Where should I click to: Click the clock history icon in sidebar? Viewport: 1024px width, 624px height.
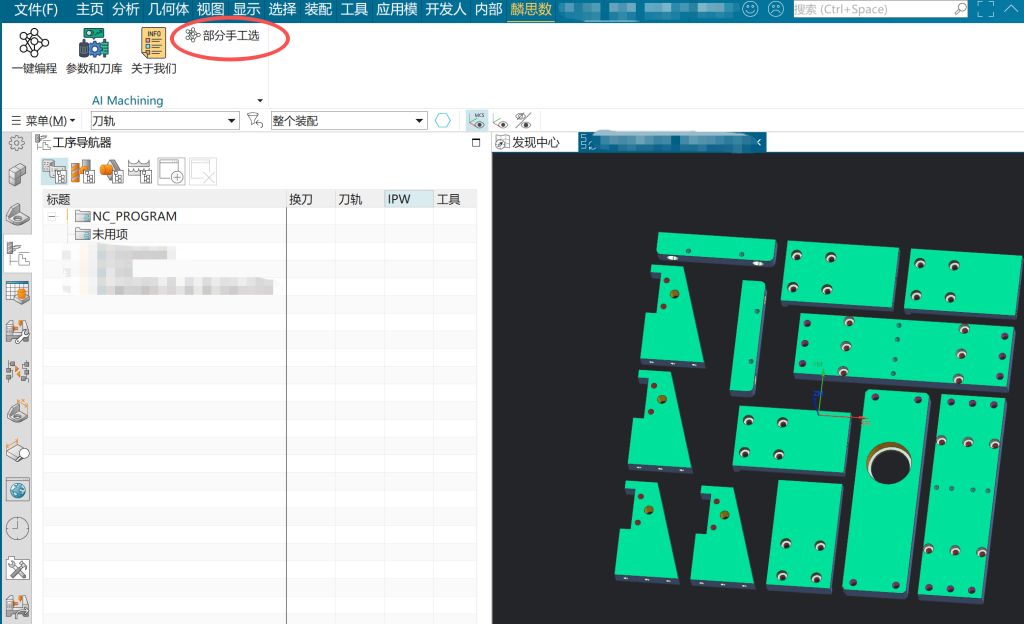[x=17, y=528]
